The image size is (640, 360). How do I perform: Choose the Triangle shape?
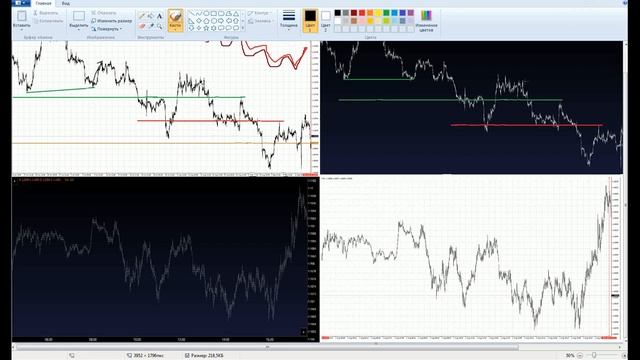tap(236, 13)
